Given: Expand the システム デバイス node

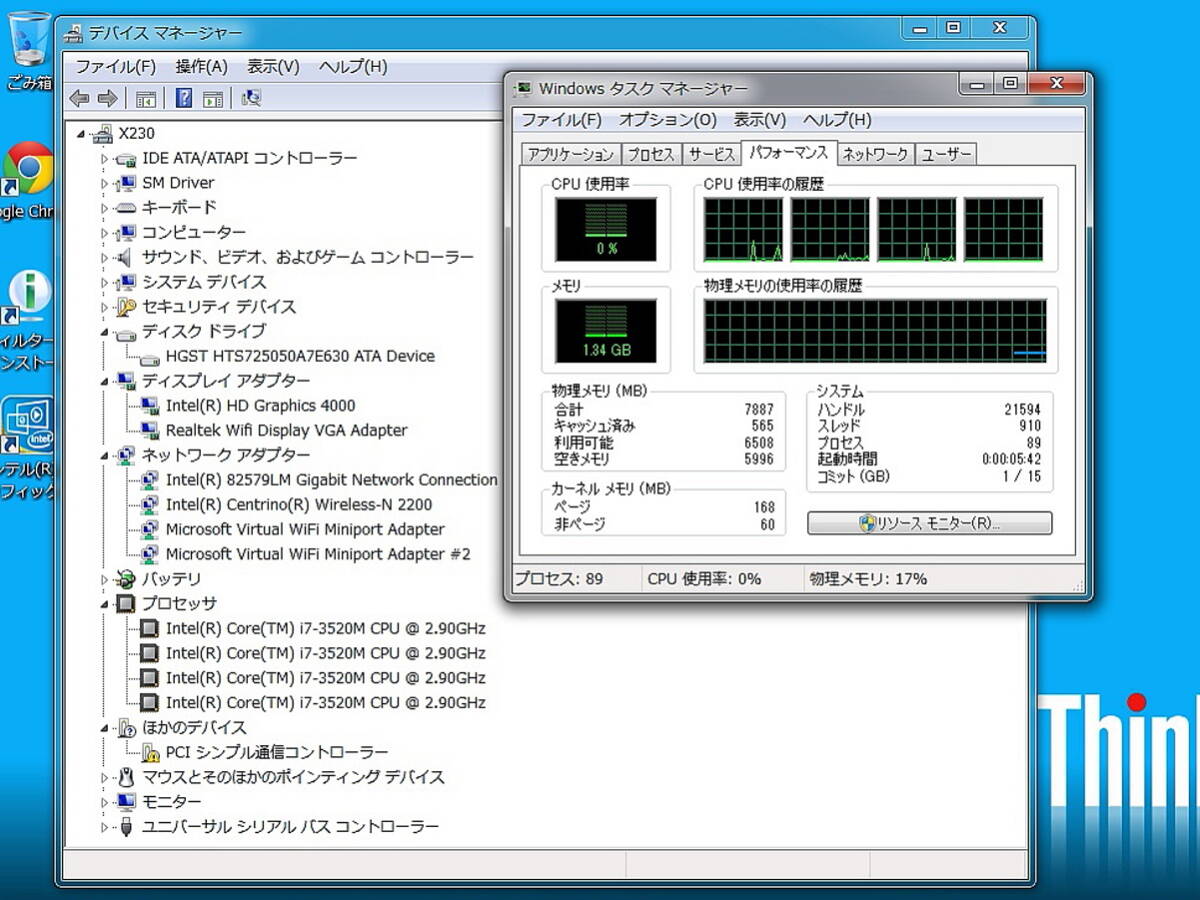Looking at the screenshot, I should (x=104, y=282).
